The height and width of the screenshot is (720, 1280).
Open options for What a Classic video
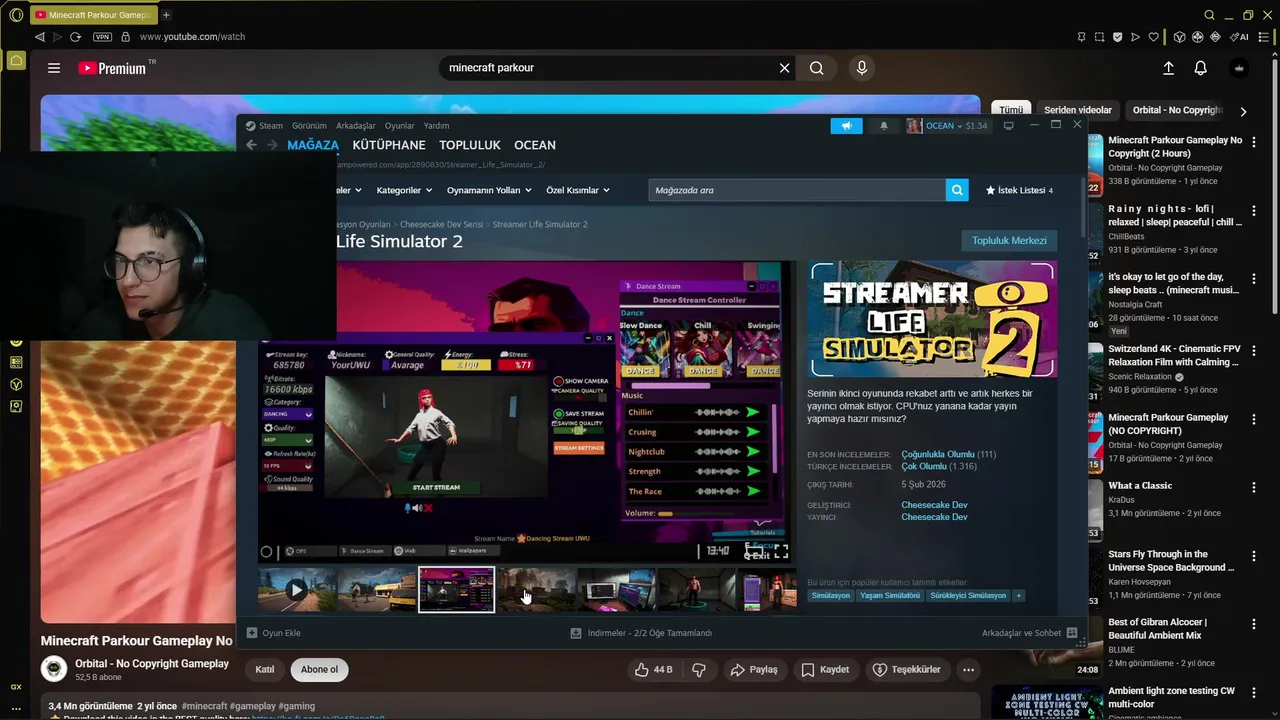(x=1253, y=487)
